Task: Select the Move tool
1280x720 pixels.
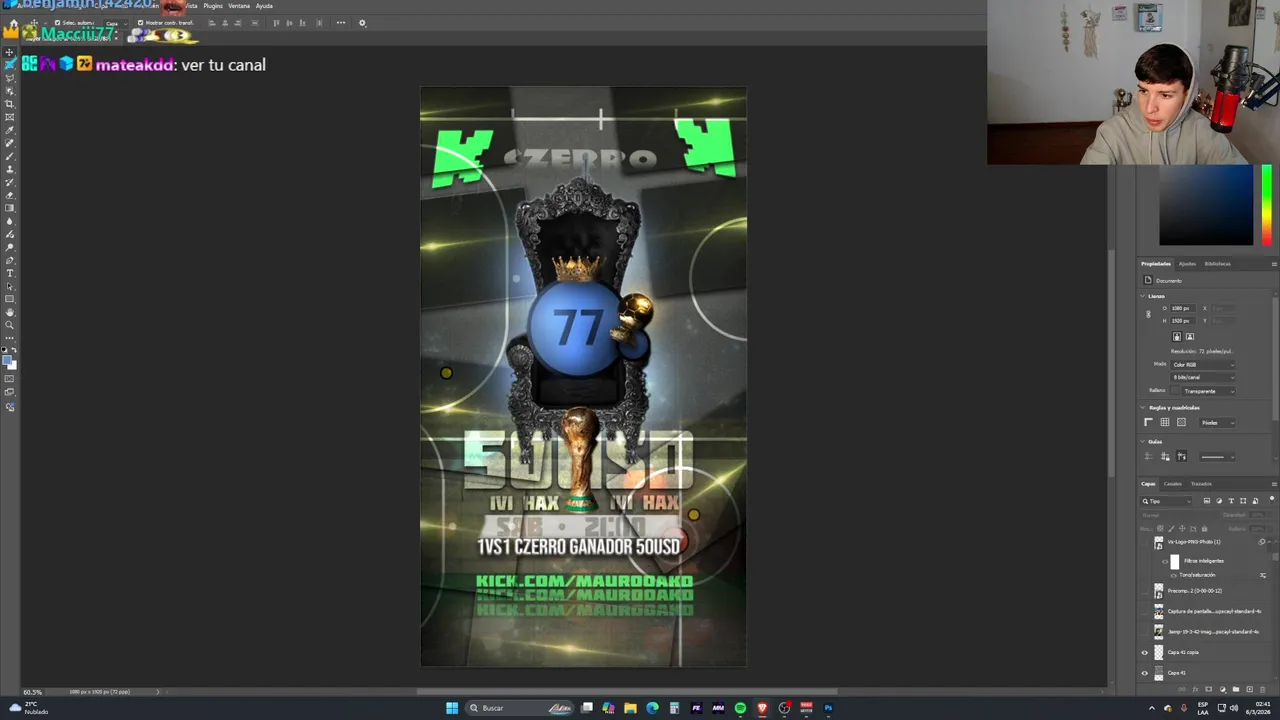Action: (x=10, y=52)
